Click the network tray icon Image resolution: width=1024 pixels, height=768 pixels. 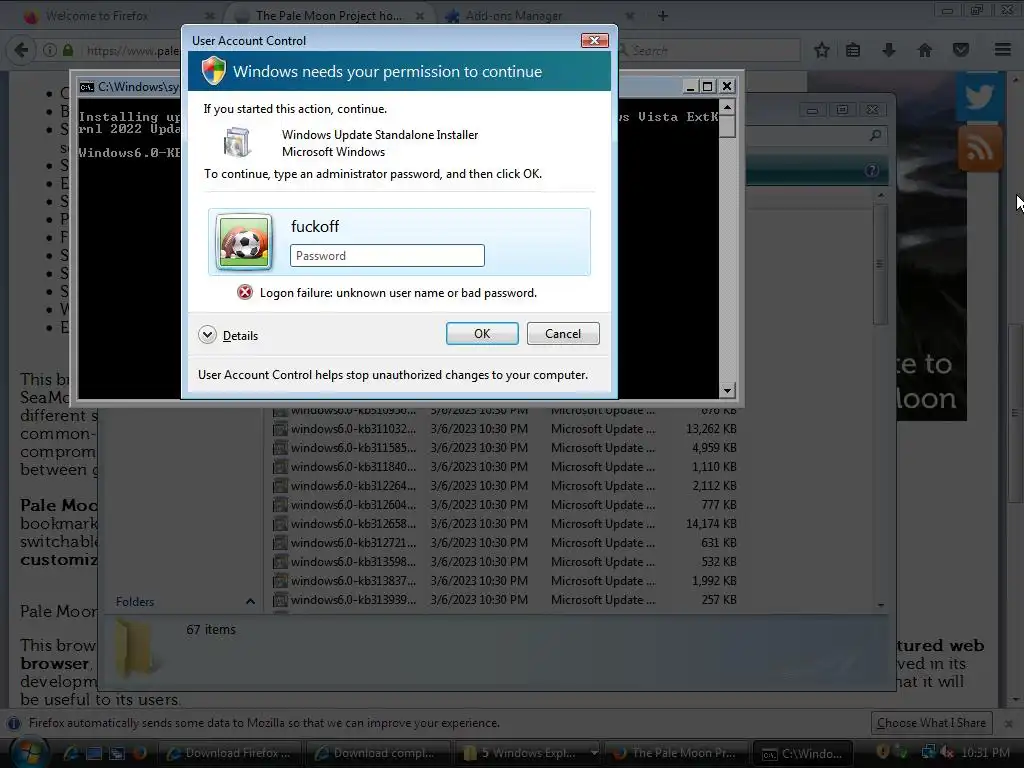(928, 753)
